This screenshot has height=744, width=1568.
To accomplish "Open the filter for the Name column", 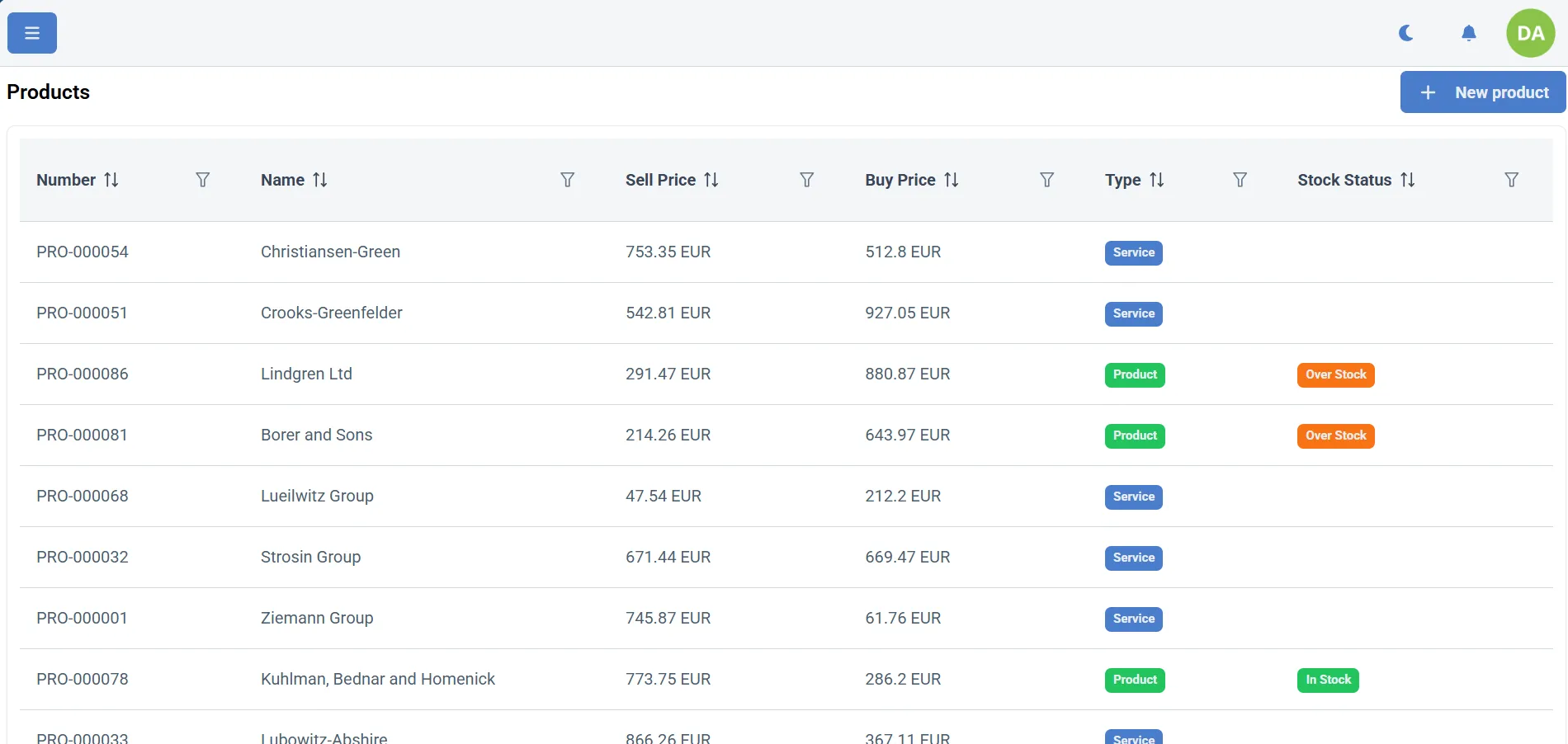I will (567, 180).
